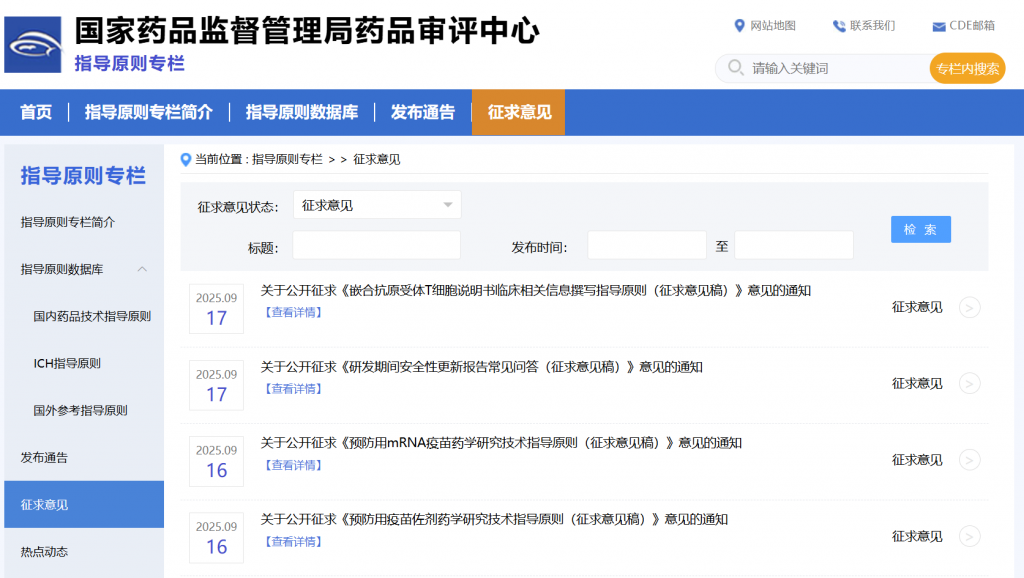Click 征求意见 status of 预防用mRNA疫苗 row
The width and height of the screenshot is (1024, 578).
pos(917,460)
